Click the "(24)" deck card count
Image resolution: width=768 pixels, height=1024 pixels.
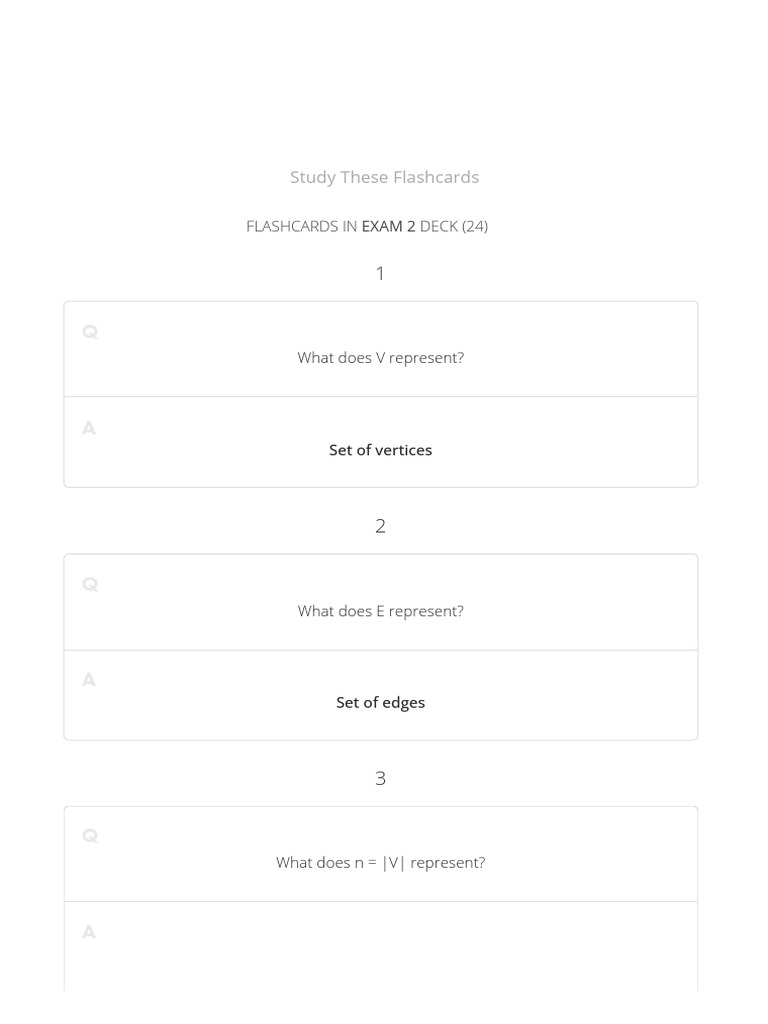click(x=475, y=226)
